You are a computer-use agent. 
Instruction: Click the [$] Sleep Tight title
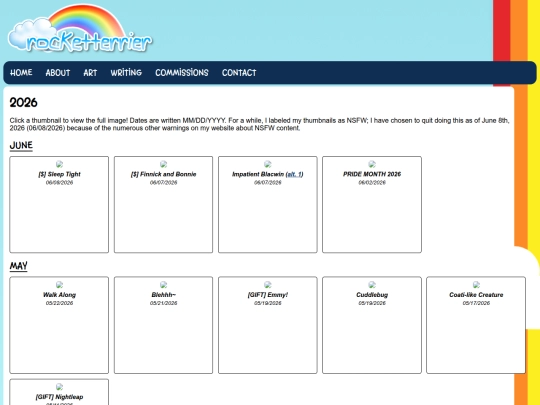(59, 174)
